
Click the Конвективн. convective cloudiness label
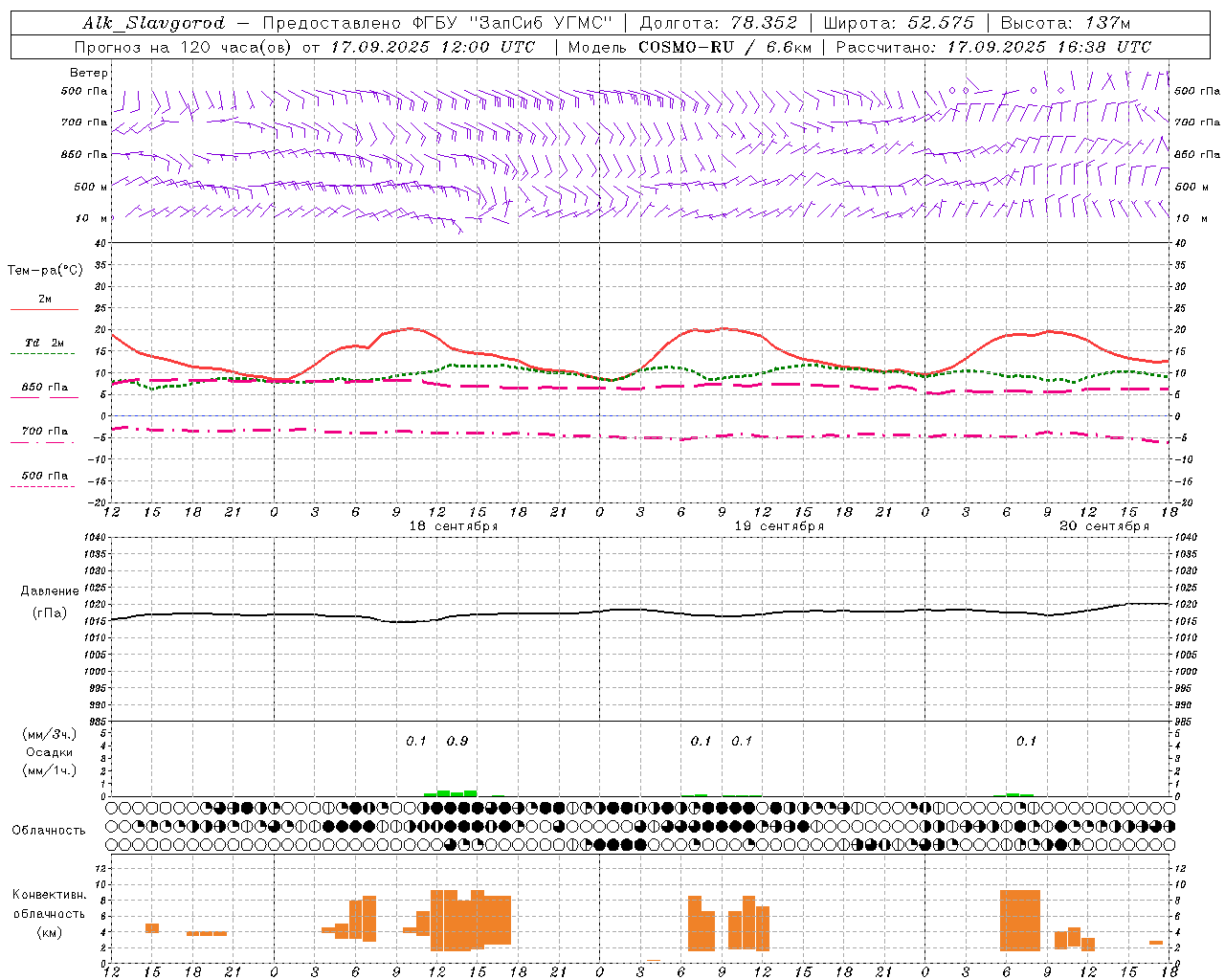tap(50, 895)
